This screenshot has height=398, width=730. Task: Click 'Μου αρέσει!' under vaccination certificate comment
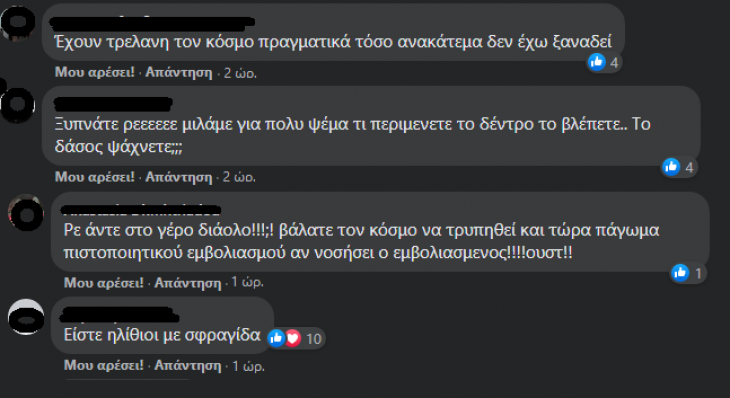pos(104,282)
